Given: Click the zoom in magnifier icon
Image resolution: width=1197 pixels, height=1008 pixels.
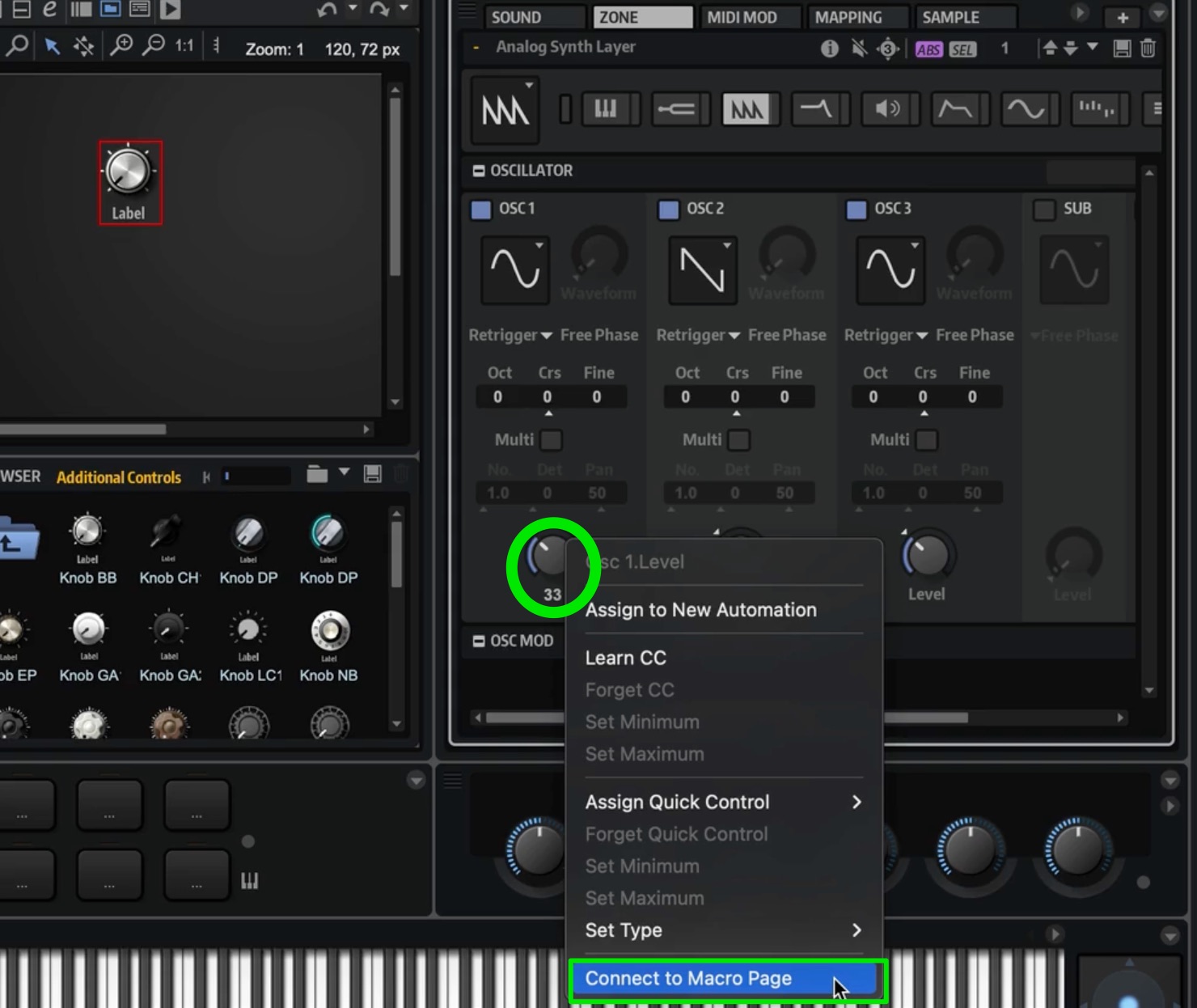Looking at the screenshot, I should (x=121, y=45).
